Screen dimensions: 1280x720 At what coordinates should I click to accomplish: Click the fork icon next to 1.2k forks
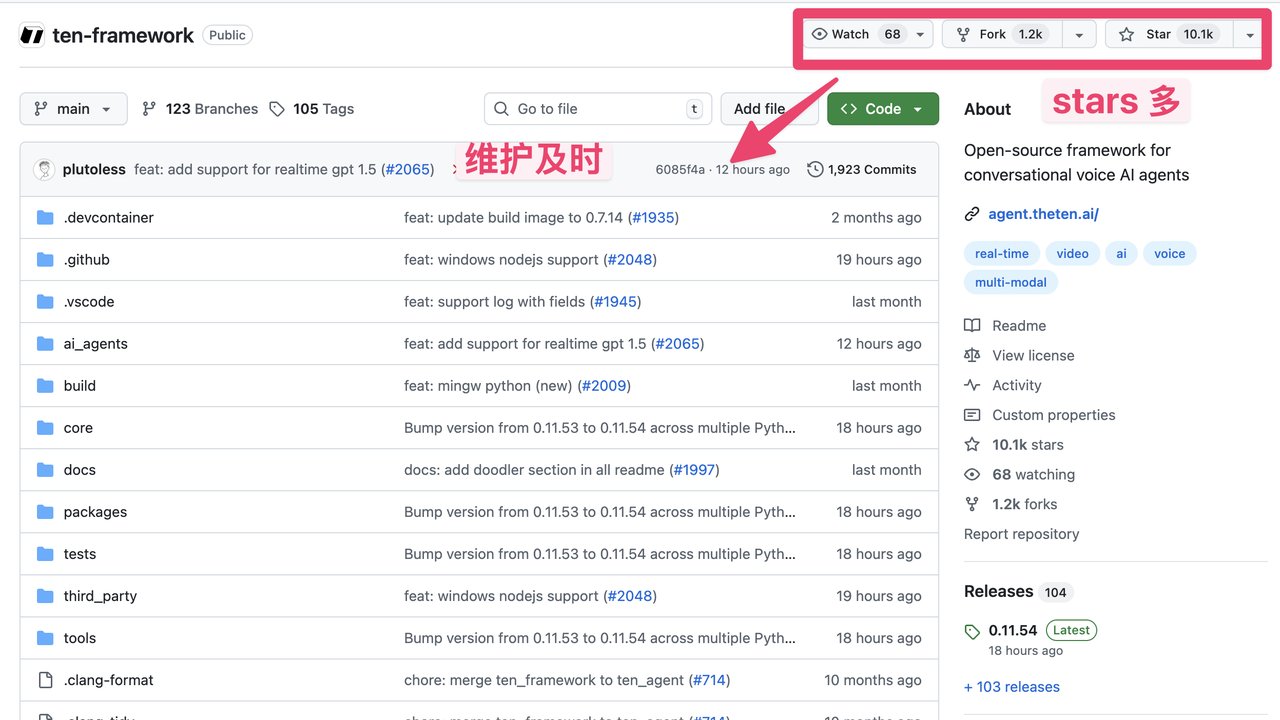pyautogui.click(x=972, y=504)
